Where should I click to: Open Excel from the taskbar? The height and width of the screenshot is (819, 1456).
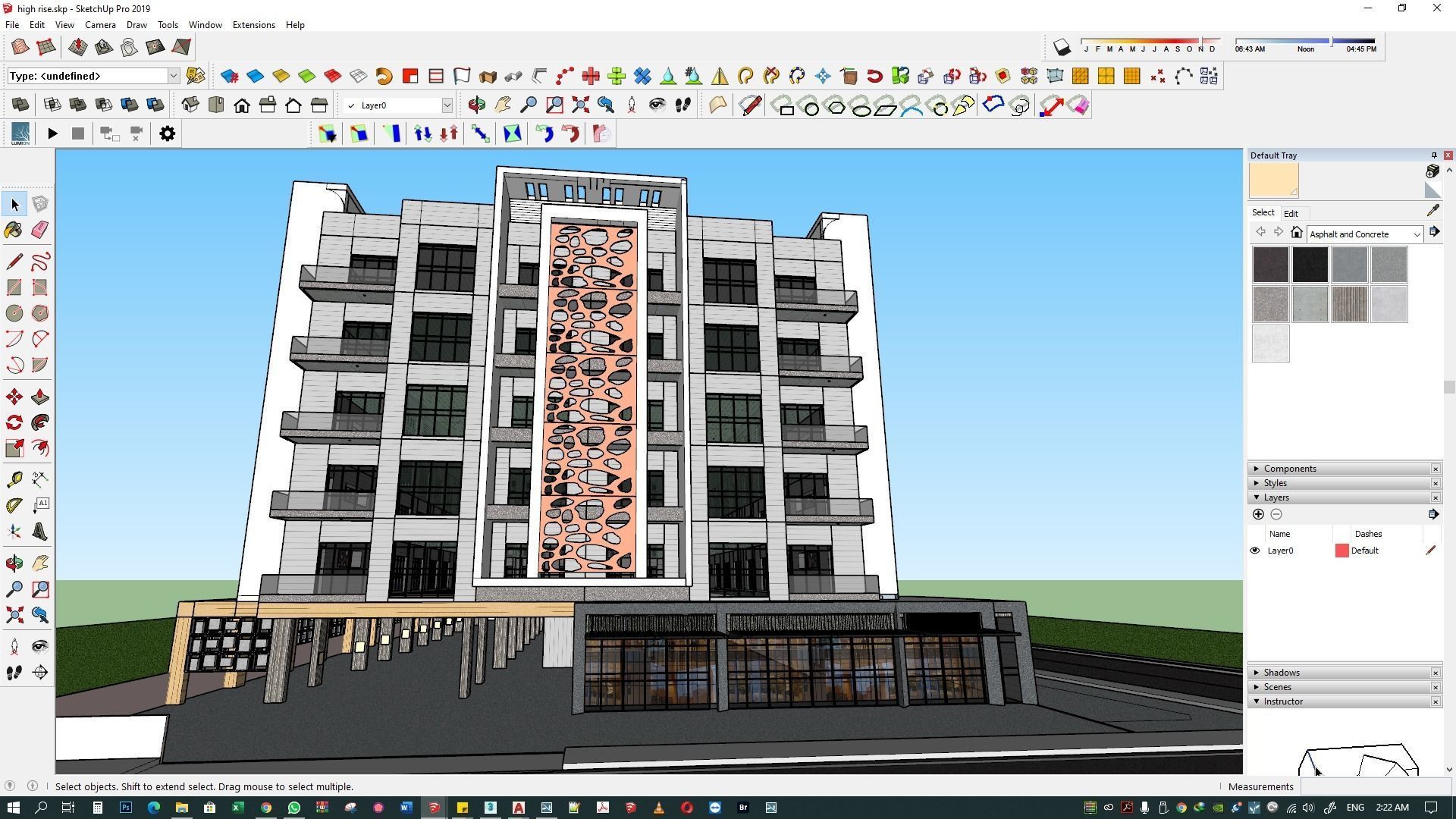pyautogui.click(x=237, y=808)
